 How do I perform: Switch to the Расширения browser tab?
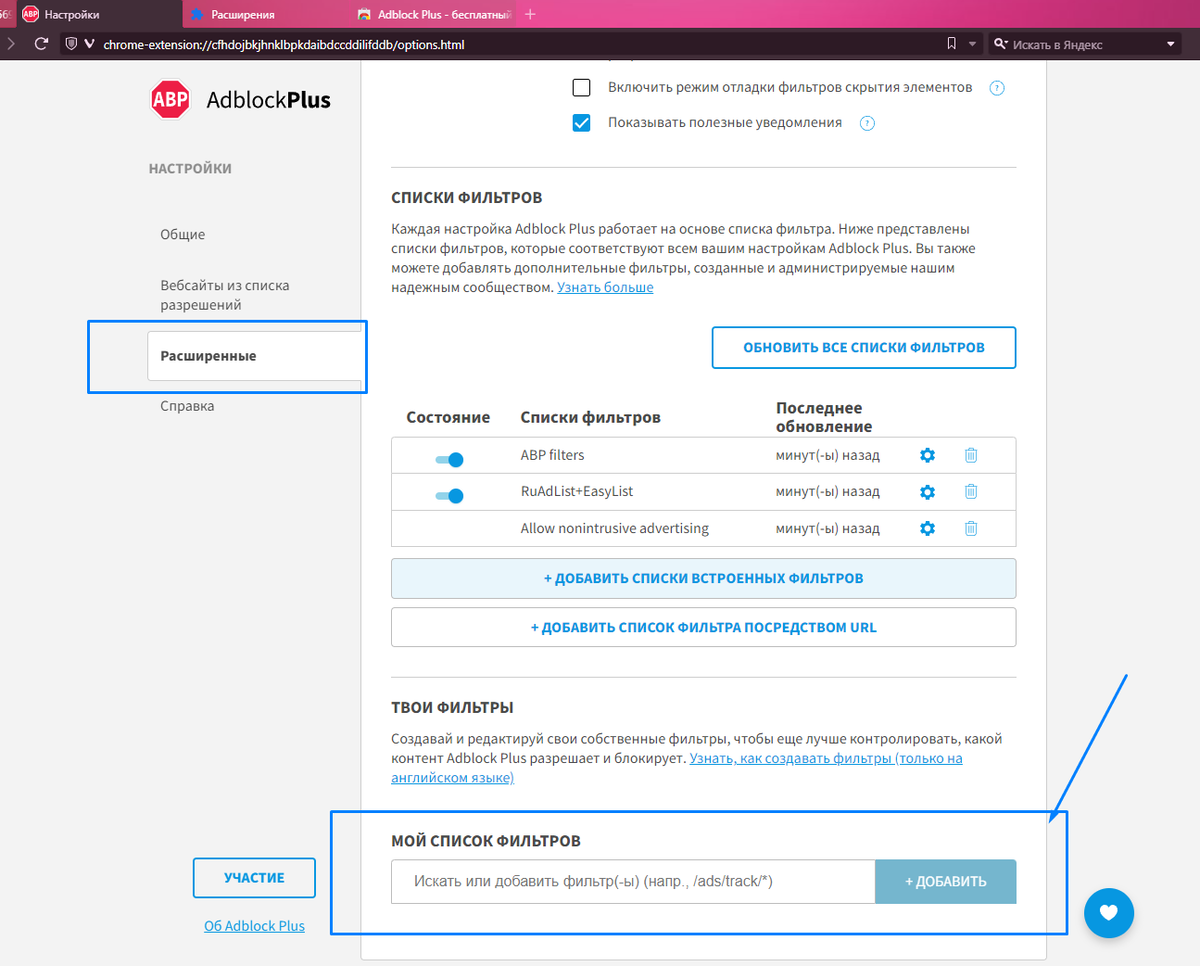pyautogui.click(x=264, y=14)
